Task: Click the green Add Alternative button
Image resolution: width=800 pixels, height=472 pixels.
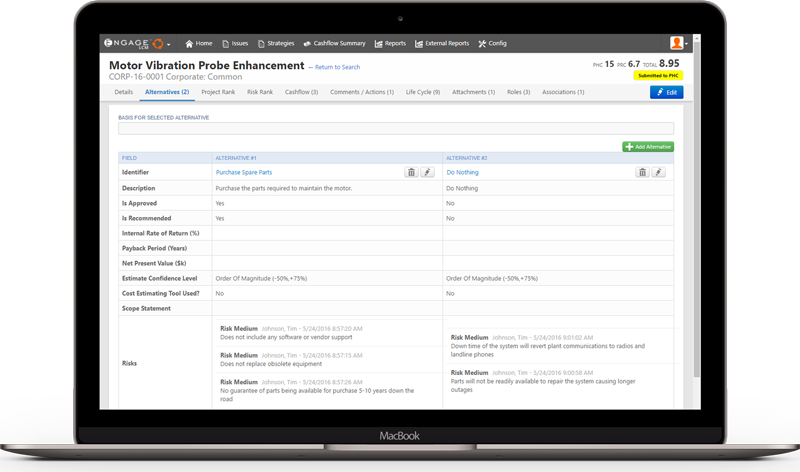Action: point(648,147)
